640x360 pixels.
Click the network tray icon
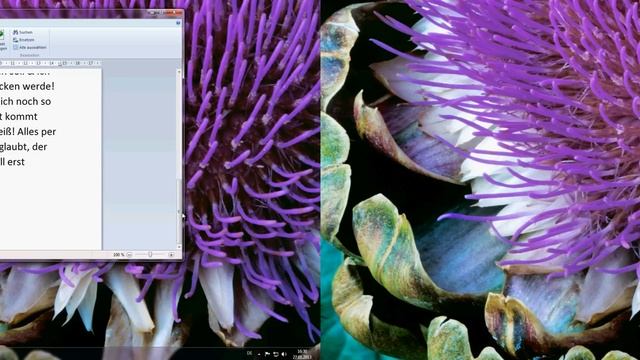tap(276, 354)
